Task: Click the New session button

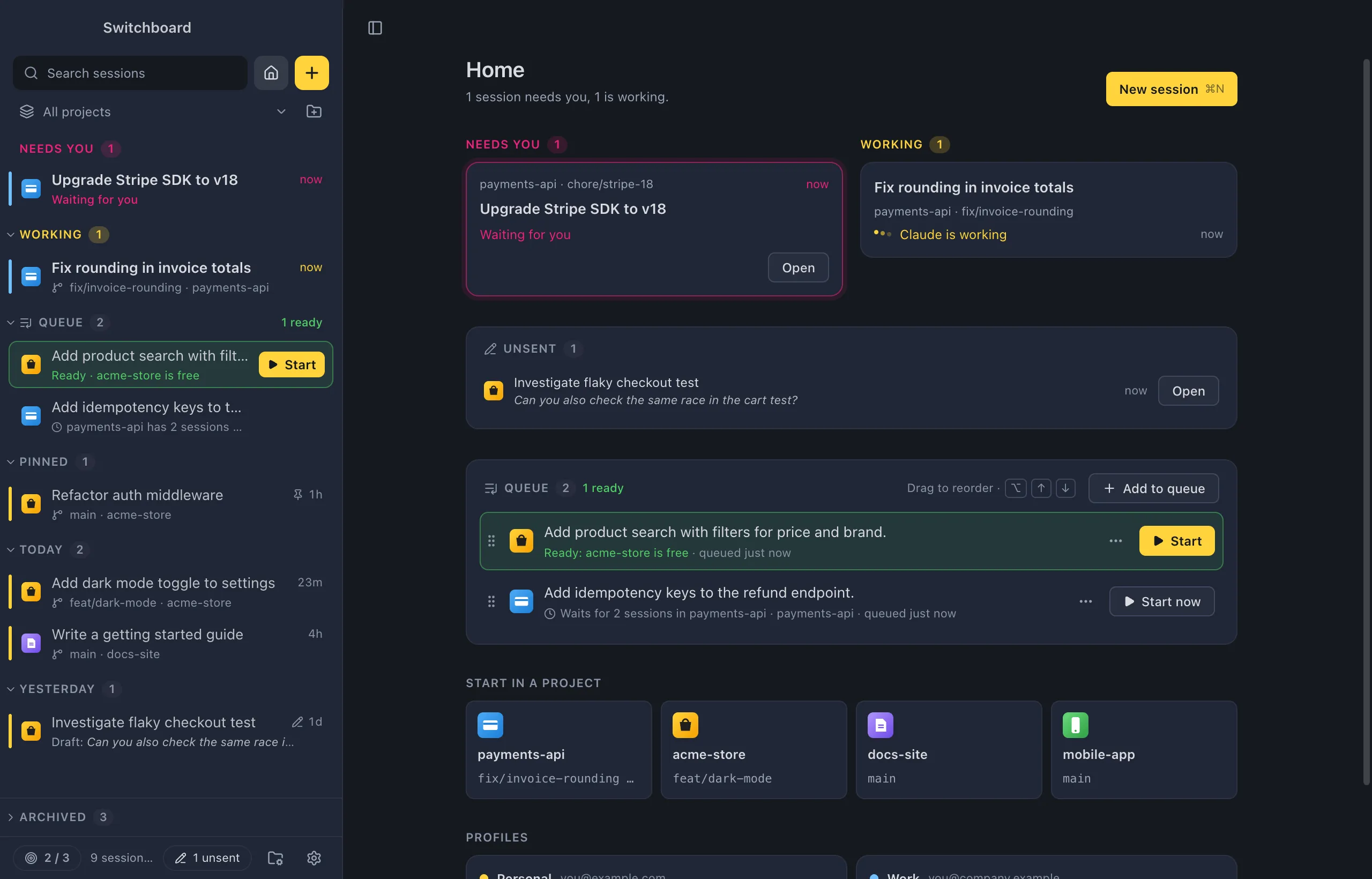Action: (x=1171, y=89)
